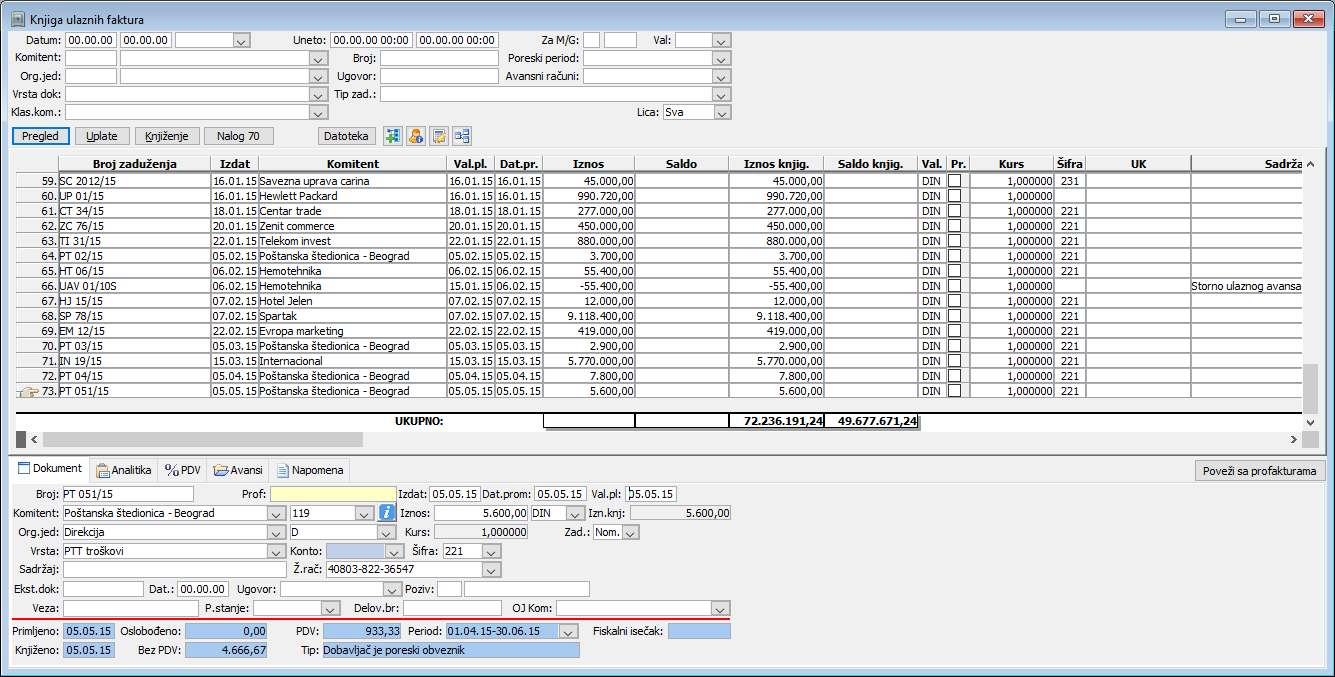
Task: Toggle Pr. checkbox for Hewlett Packard row
Action: coord(955,196)
